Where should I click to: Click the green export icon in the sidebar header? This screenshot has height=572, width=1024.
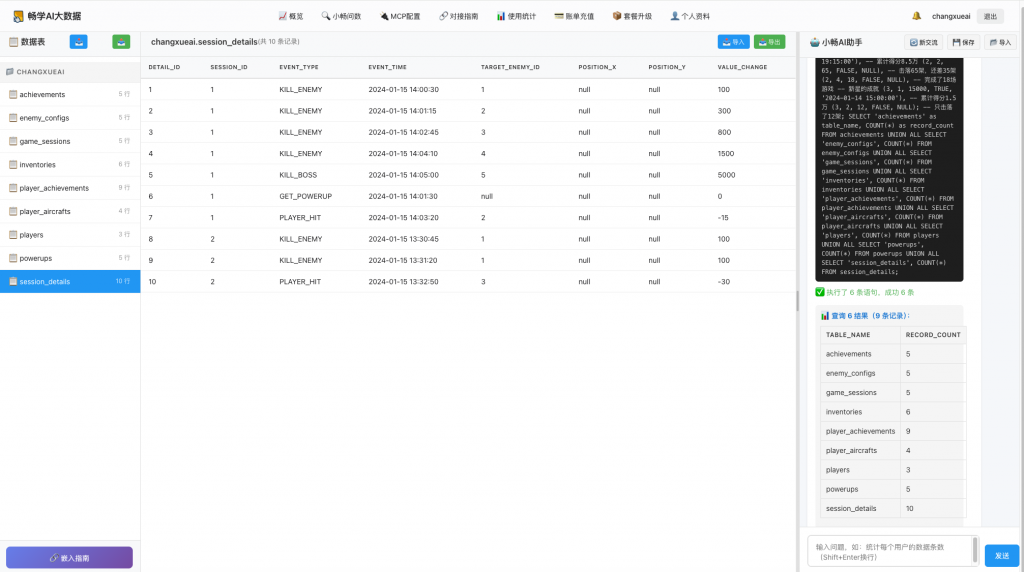121,42
